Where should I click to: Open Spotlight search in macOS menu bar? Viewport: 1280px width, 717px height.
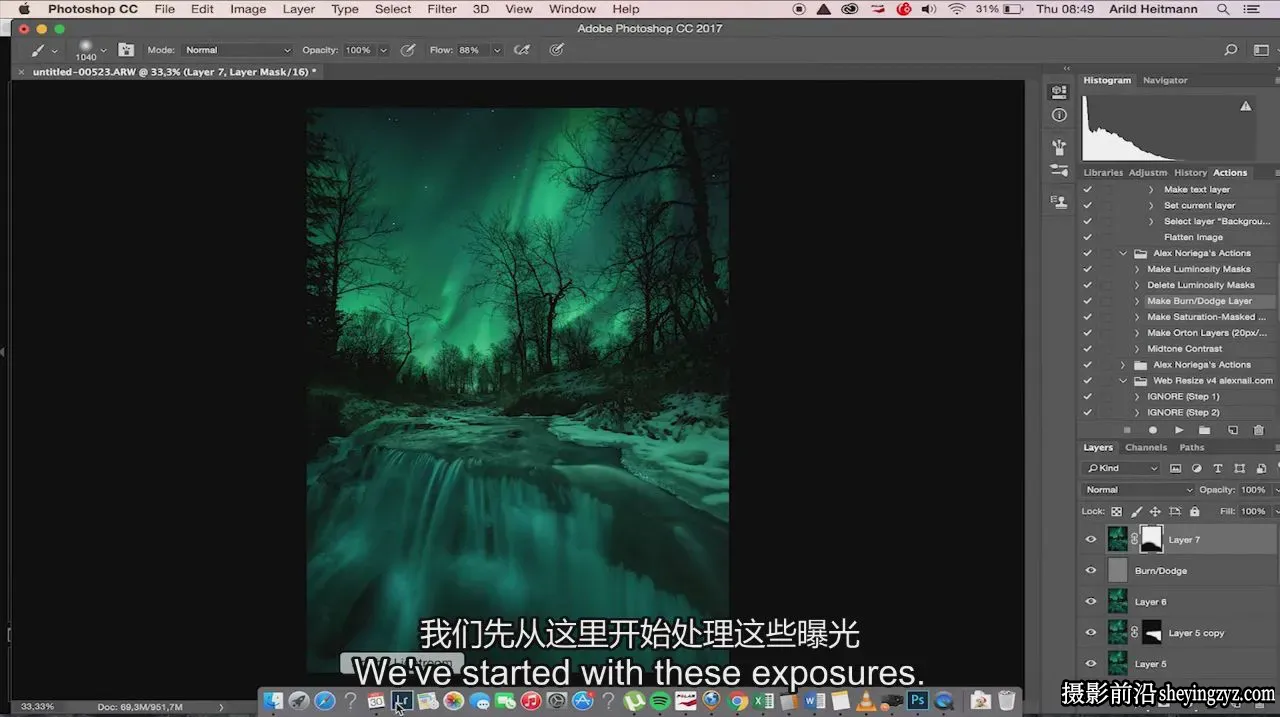[1223, 9]
